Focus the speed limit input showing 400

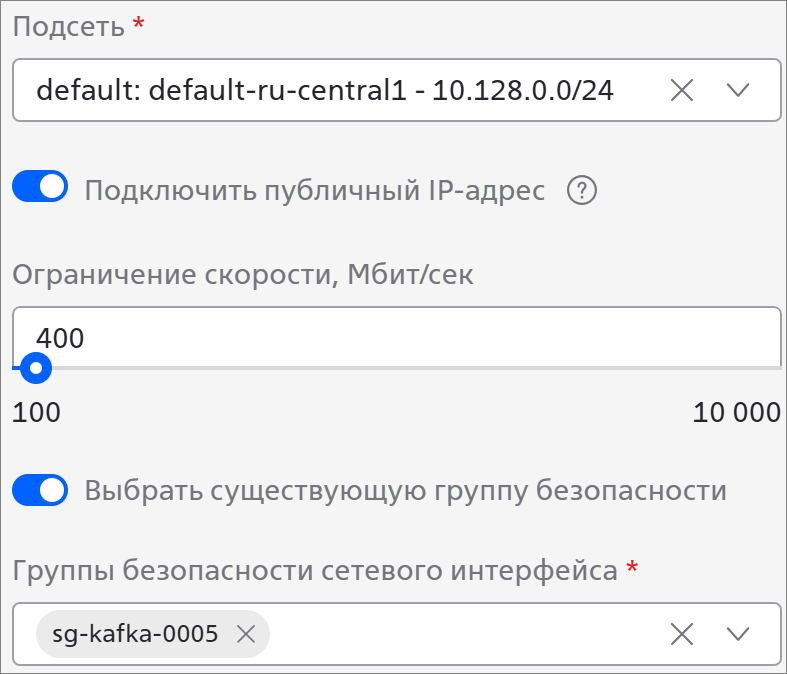[x=397, y=337]
